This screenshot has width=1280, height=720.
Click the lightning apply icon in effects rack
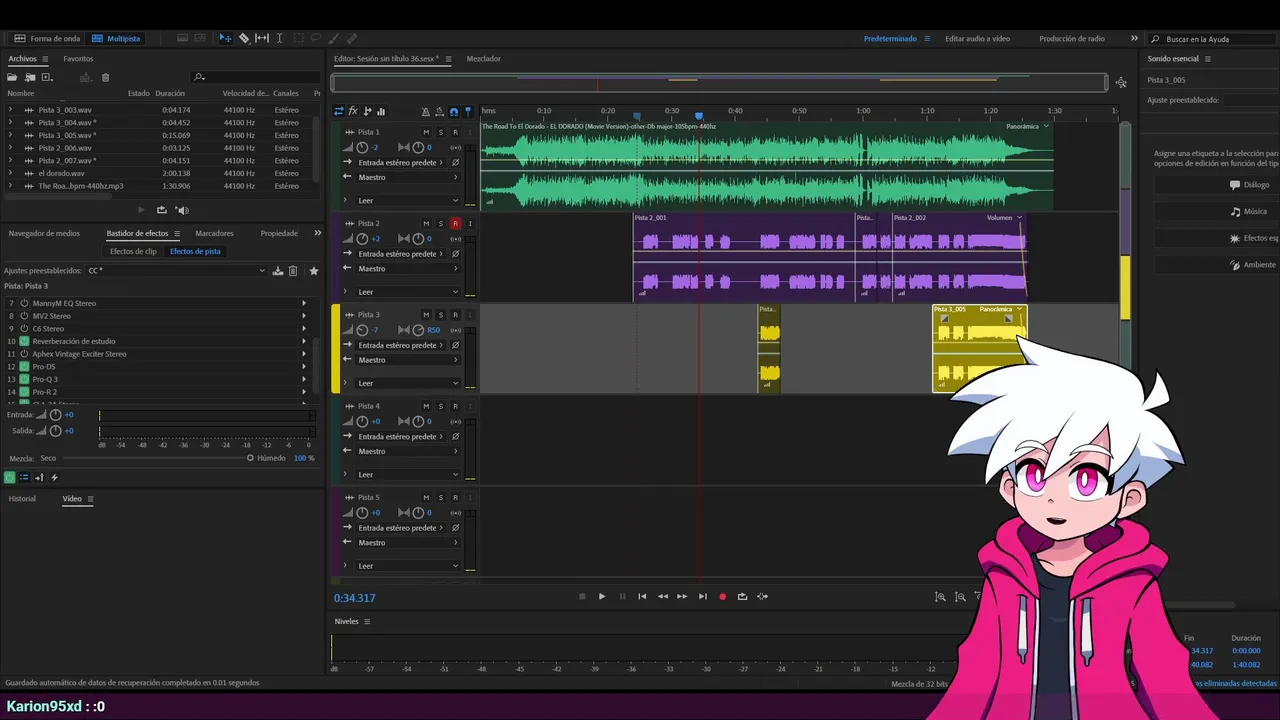54,477
